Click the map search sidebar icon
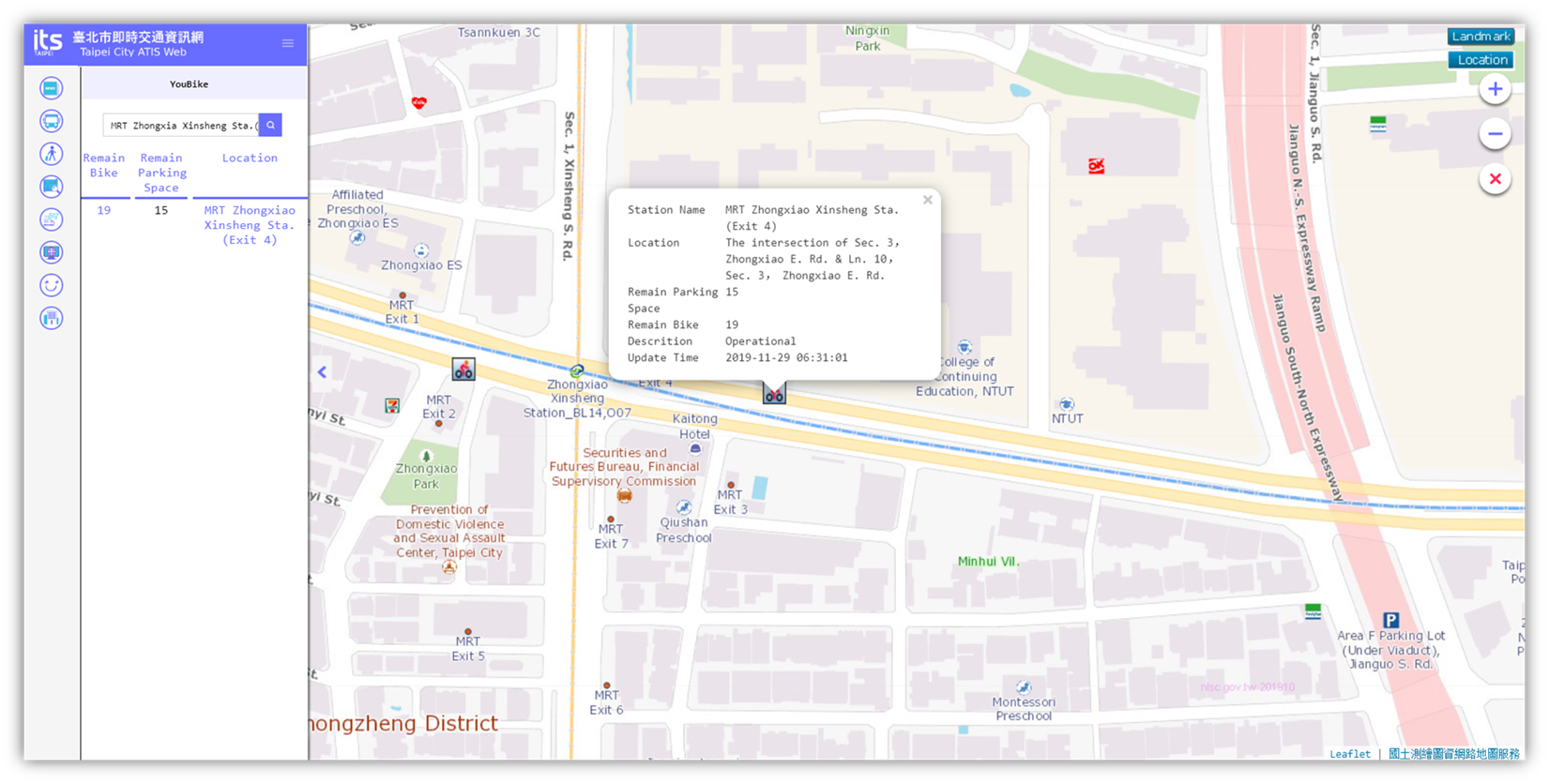 pos(52,187)
